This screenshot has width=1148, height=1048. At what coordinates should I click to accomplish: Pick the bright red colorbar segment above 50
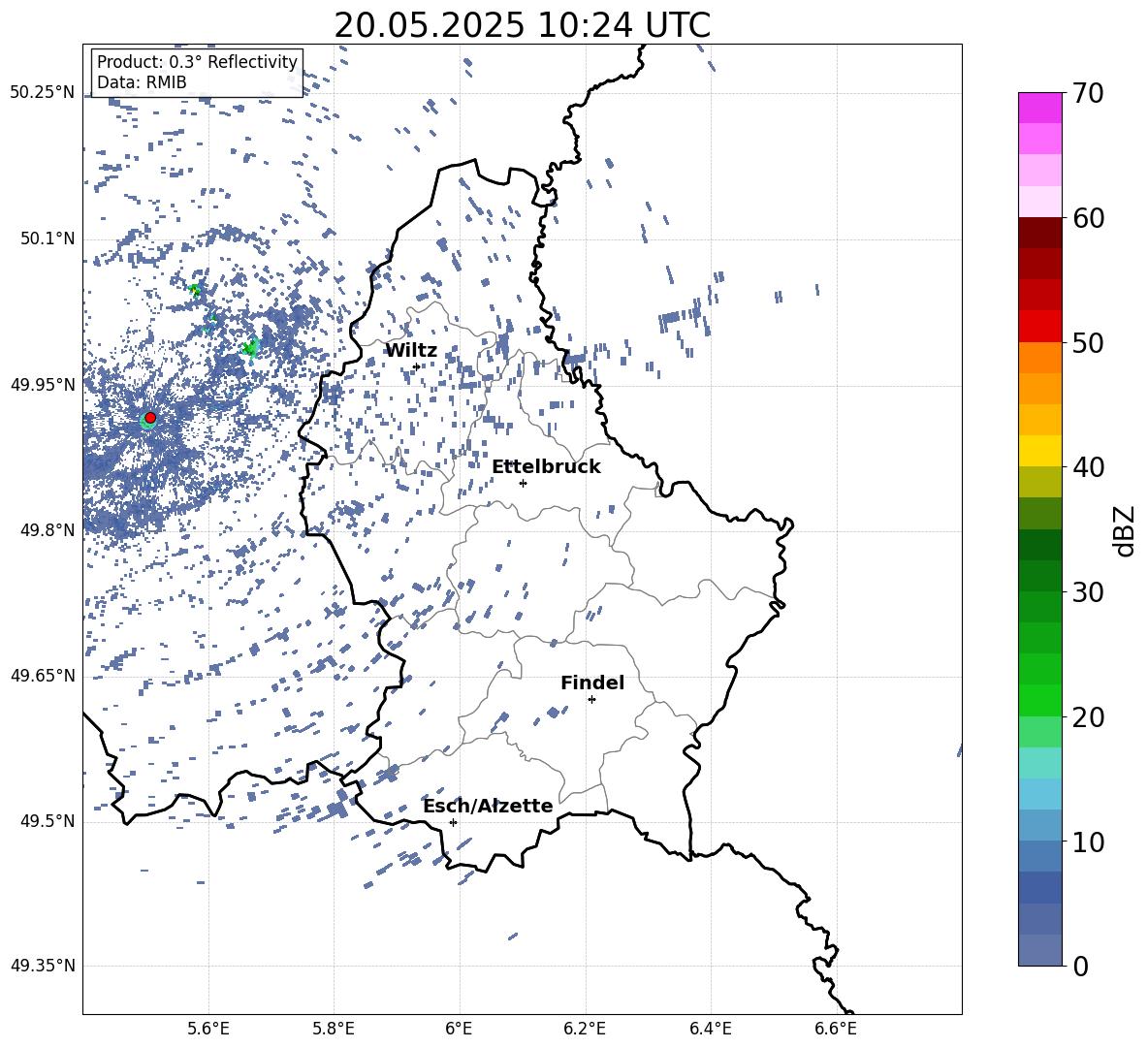1040,327
